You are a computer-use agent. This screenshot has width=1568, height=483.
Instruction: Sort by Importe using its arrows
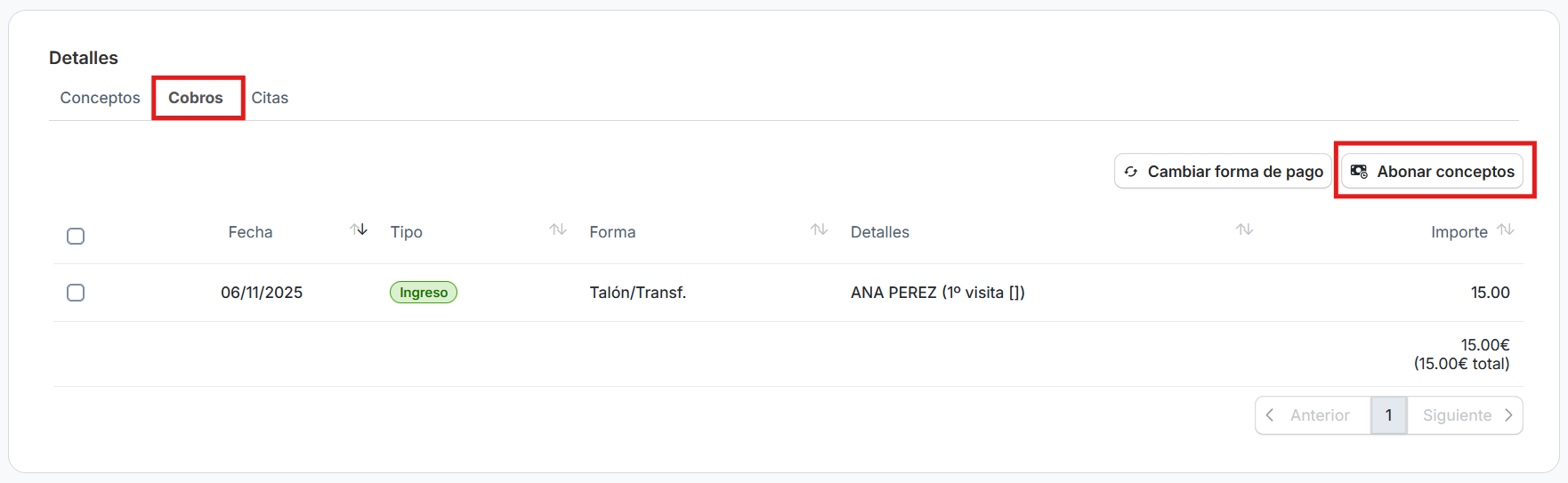click(1506, 230)
